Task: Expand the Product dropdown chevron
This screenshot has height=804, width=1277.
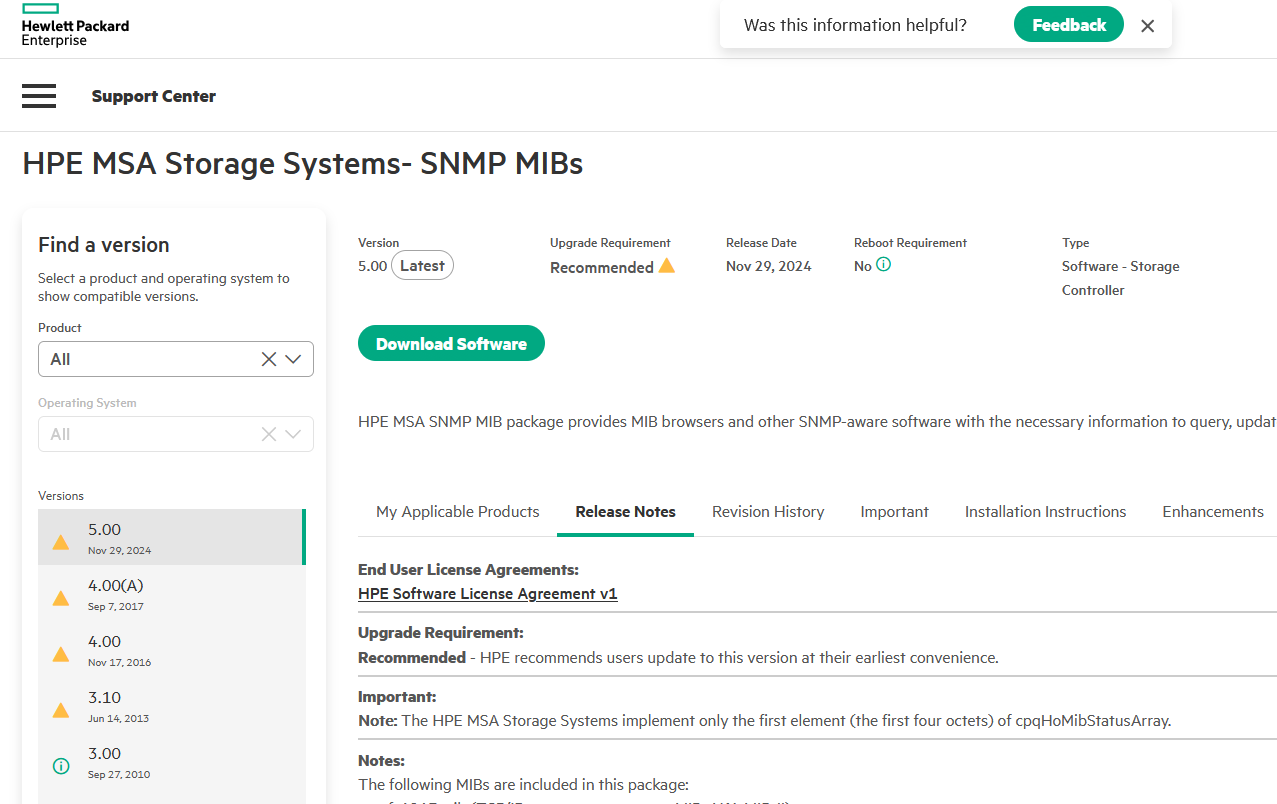Action: pyautogui.click(x=293, y=359)
